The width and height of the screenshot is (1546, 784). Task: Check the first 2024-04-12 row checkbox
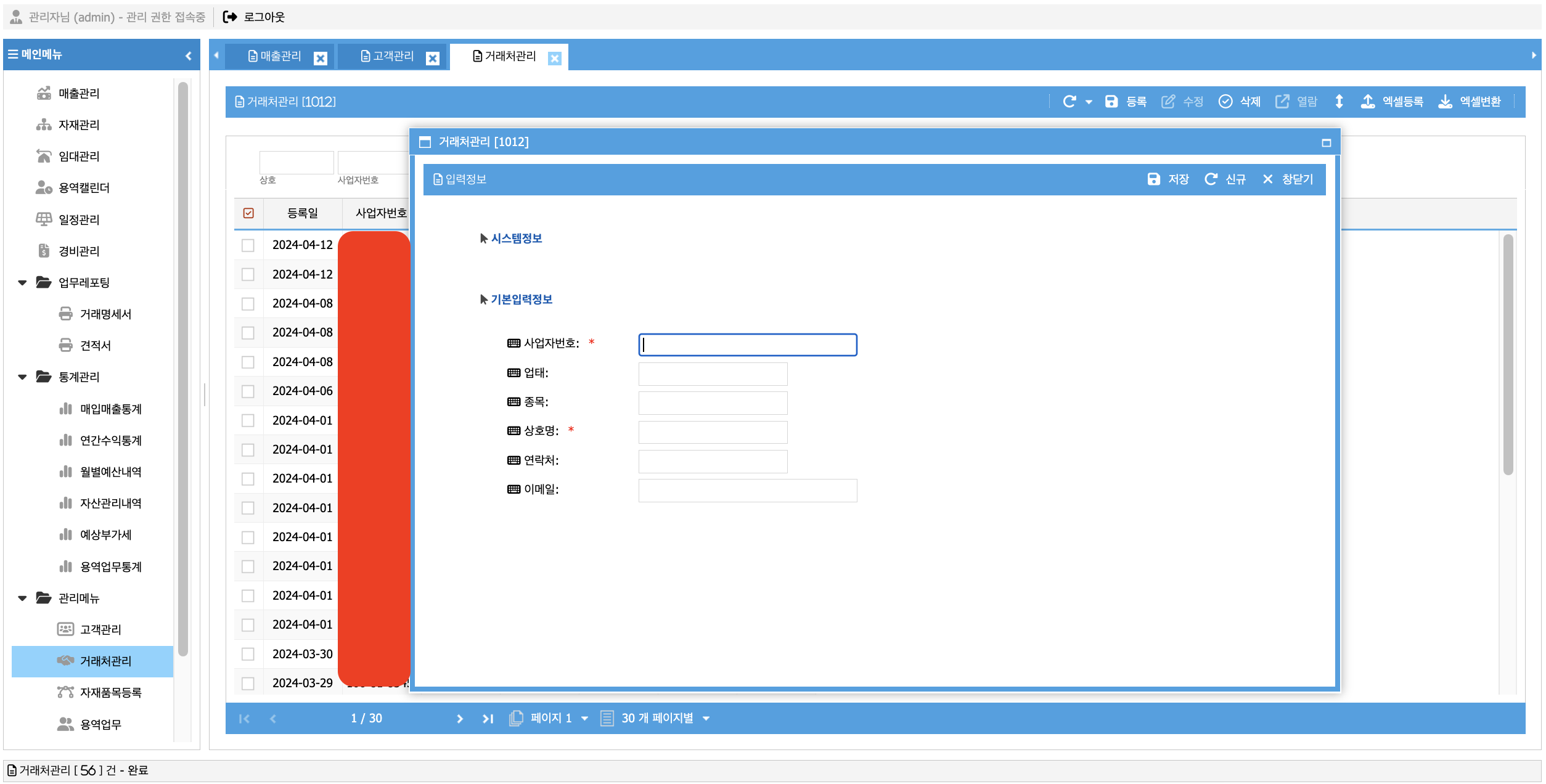click(x=248, y=245)
